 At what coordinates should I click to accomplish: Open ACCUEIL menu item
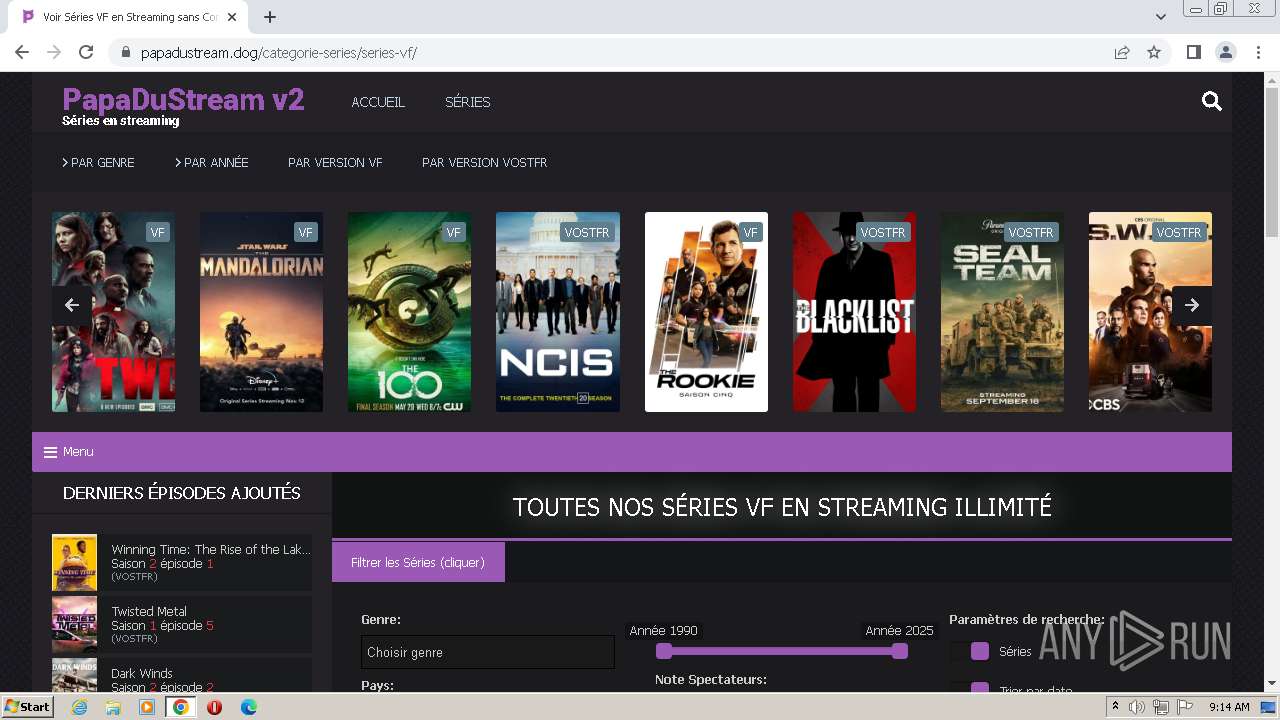coord(378,102)
